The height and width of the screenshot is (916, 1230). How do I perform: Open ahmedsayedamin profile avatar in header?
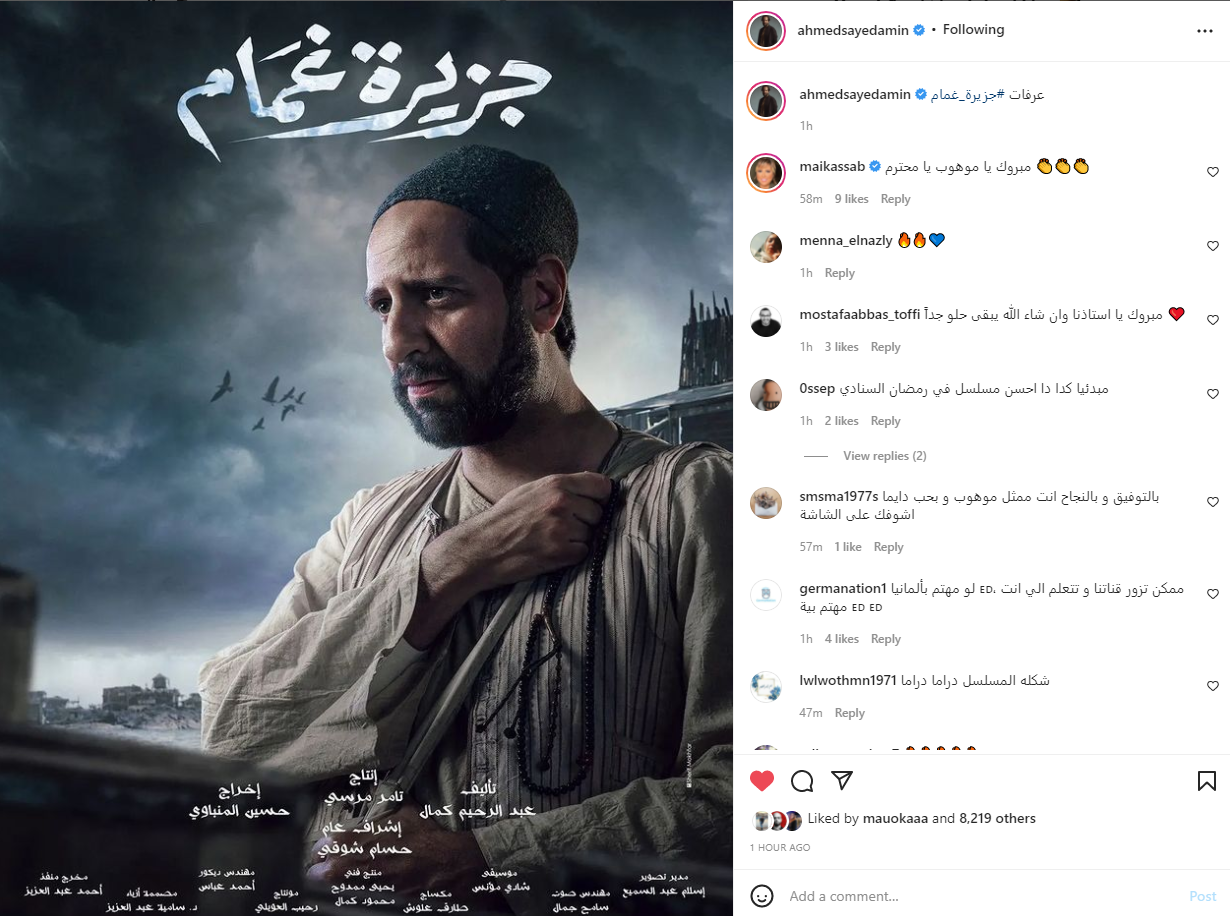coord(766,31)
